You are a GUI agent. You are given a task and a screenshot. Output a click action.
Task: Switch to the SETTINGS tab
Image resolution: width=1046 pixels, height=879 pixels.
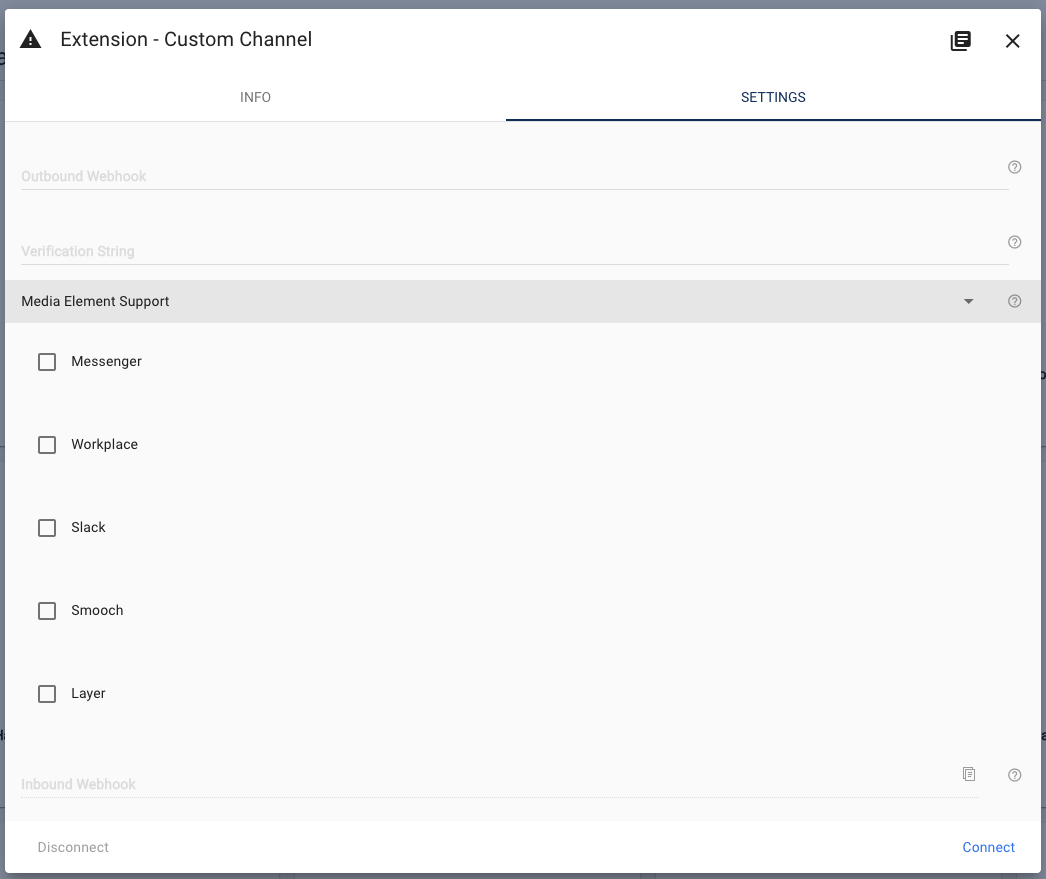[x=773, y=97]
